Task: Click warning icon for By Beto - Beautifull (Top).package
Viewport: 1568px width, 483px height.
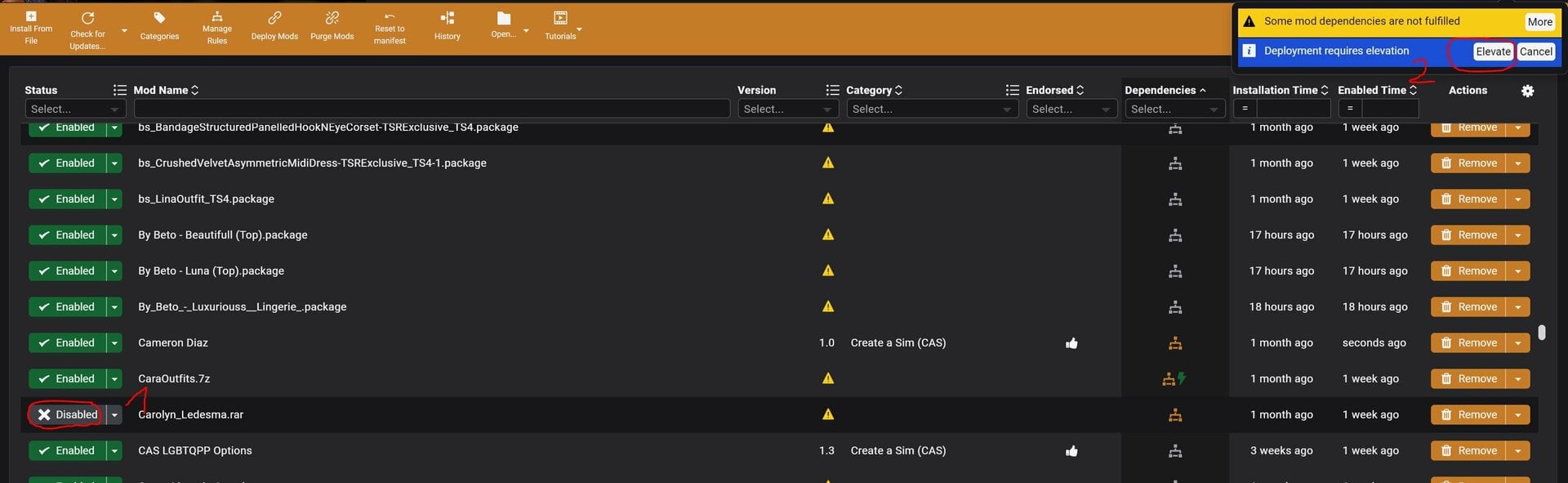Action: point(828,235)
